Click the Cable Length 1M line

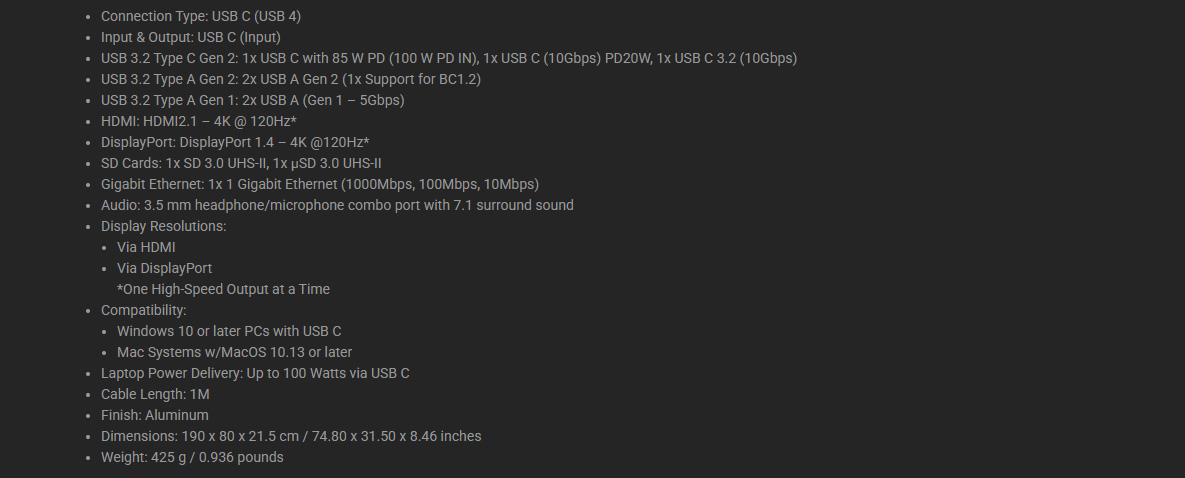point(155,395)
